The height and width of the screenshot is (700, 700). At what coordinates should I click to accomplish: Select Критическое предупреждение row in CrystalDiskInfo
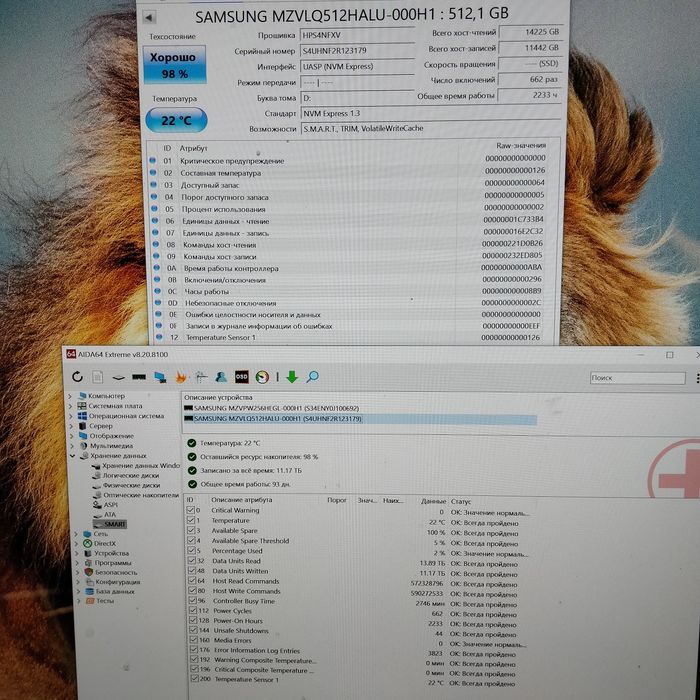[348, 160]
